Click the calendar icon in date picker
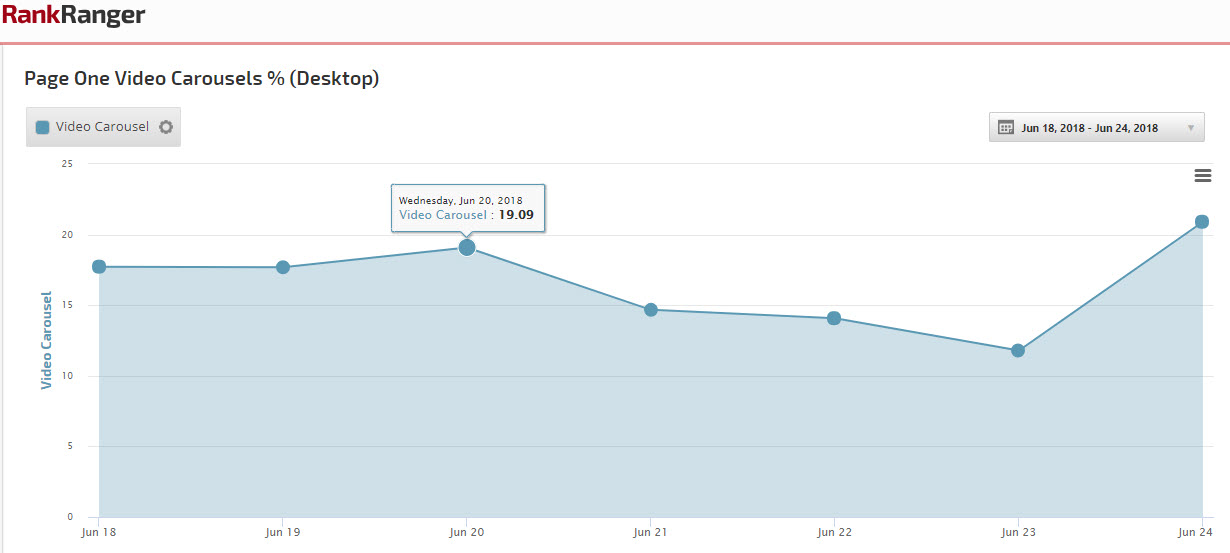 click(1006, 128)
